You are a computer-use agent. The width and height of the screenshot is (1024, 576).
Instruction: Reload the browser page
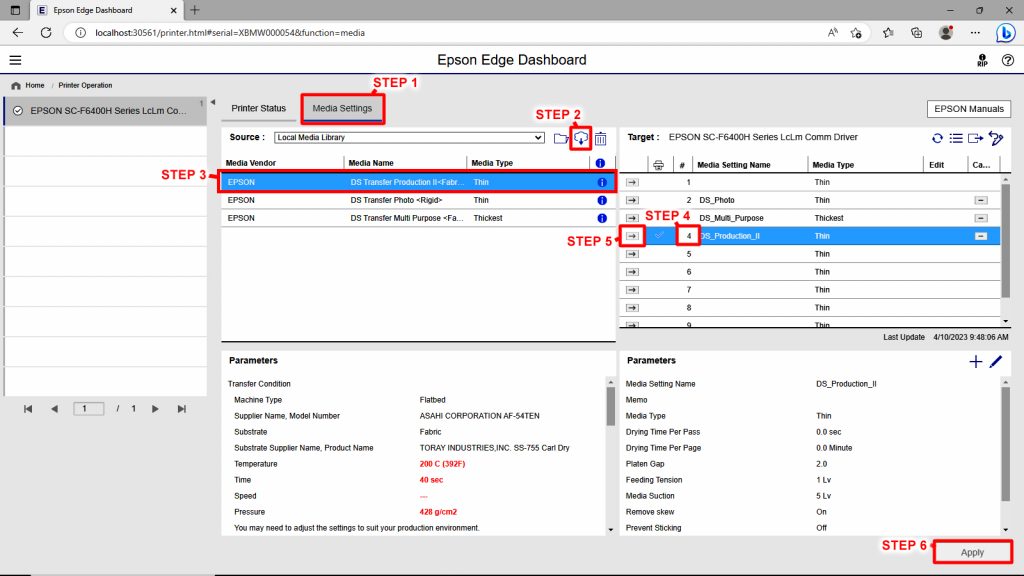[46, 33]
